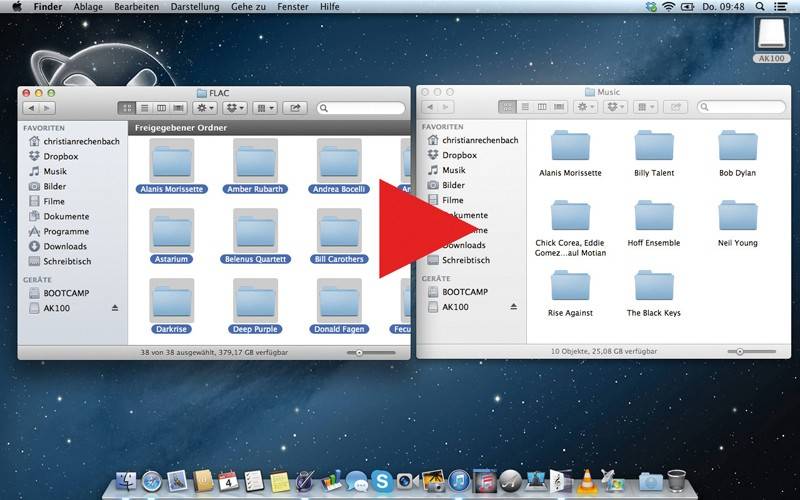Click search field in Music window
This screenshot has height=500, width=800.
pyautogui.click(x=741, y=107)
